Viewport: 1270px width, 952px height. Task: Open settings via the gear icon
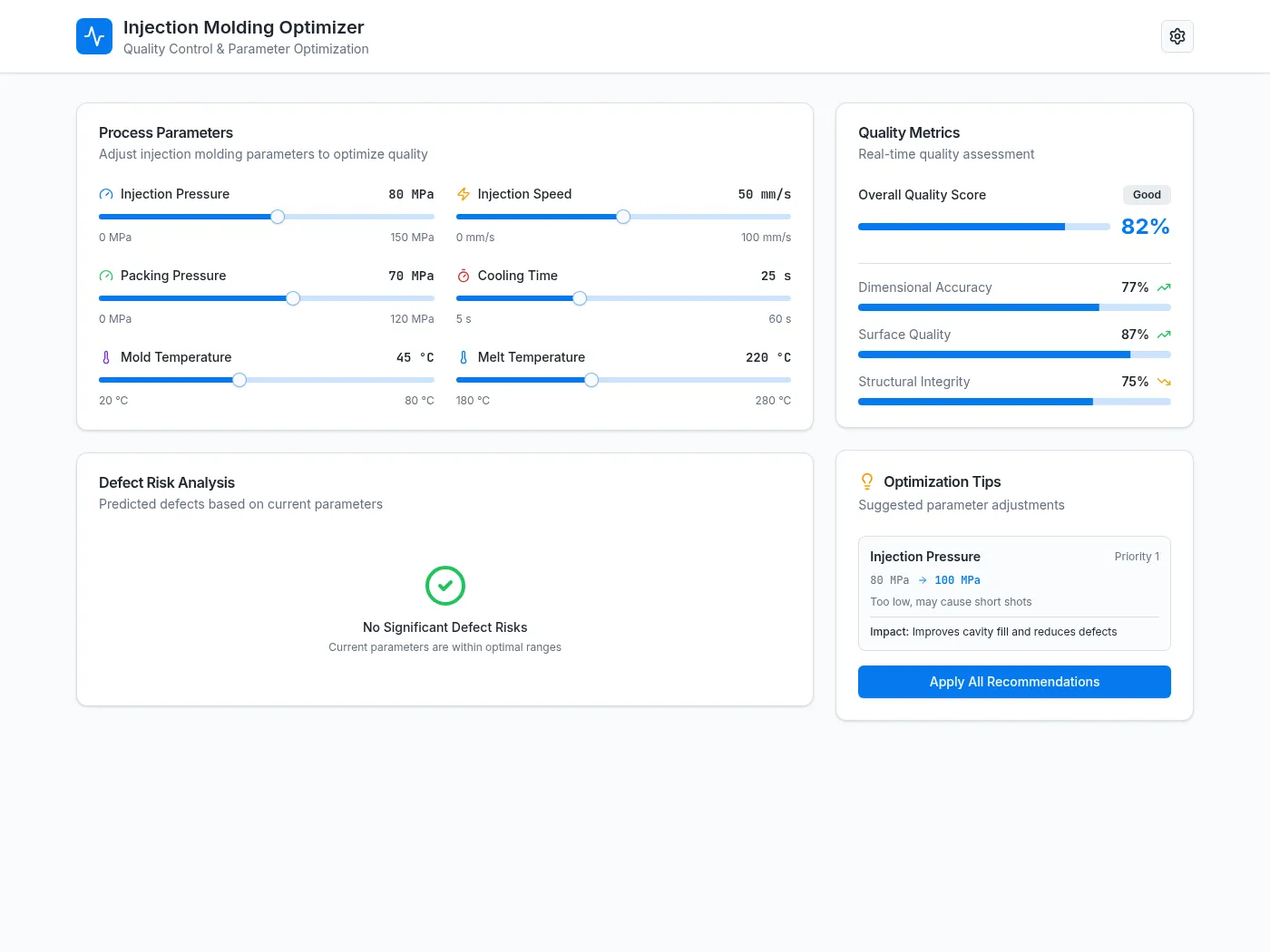(x=1177, y=36)
